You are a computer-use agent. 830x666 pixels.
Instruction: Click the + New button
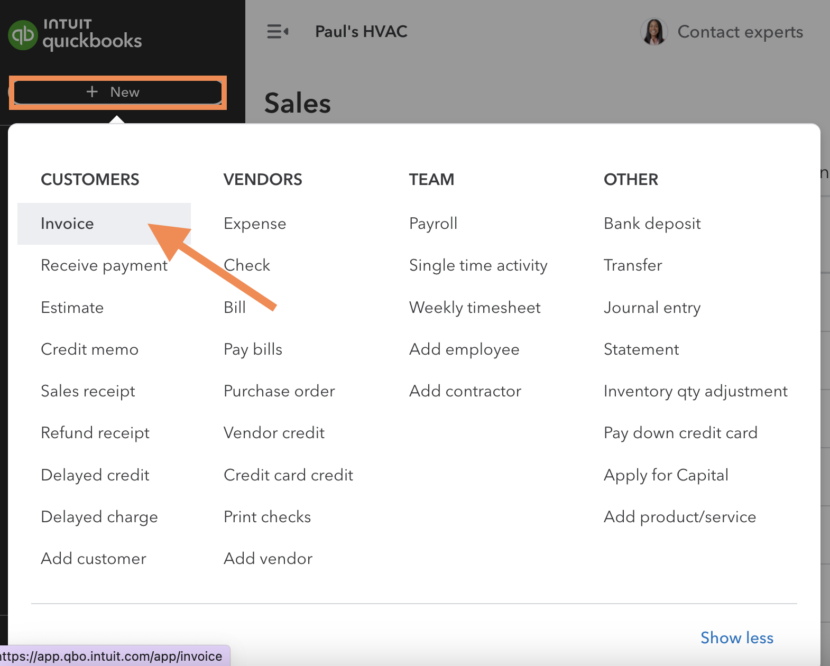[117, 91]
